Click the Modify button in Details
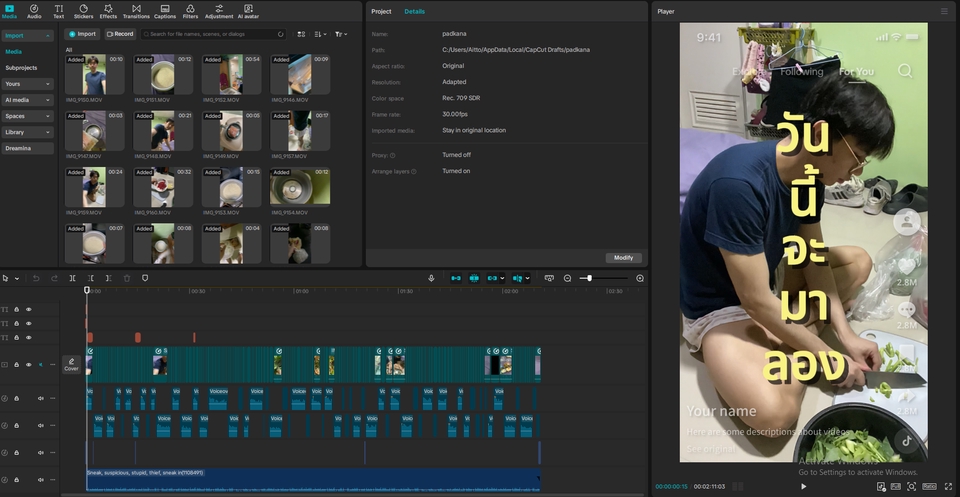Image resolution: width=960 pixels, height=497 pixels. point(623,257)
